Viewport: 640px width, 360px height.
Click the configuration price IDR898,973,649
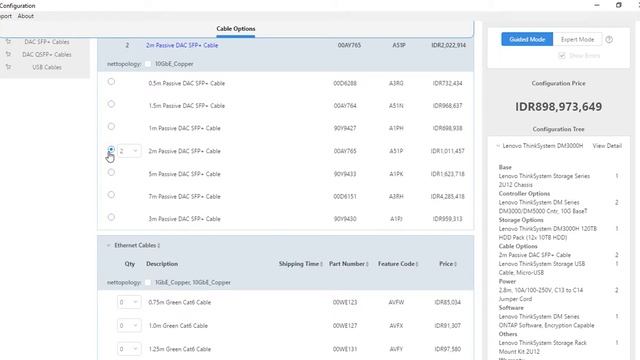click(558, 107)
